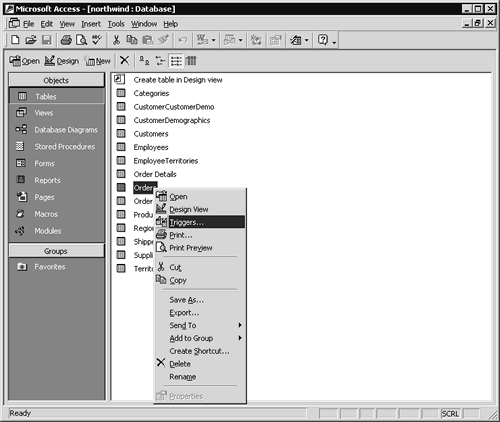This screenshot has height=422, width=500.
Task: Click the Cut scissors toolbar icon
Action: coord(116,40)
